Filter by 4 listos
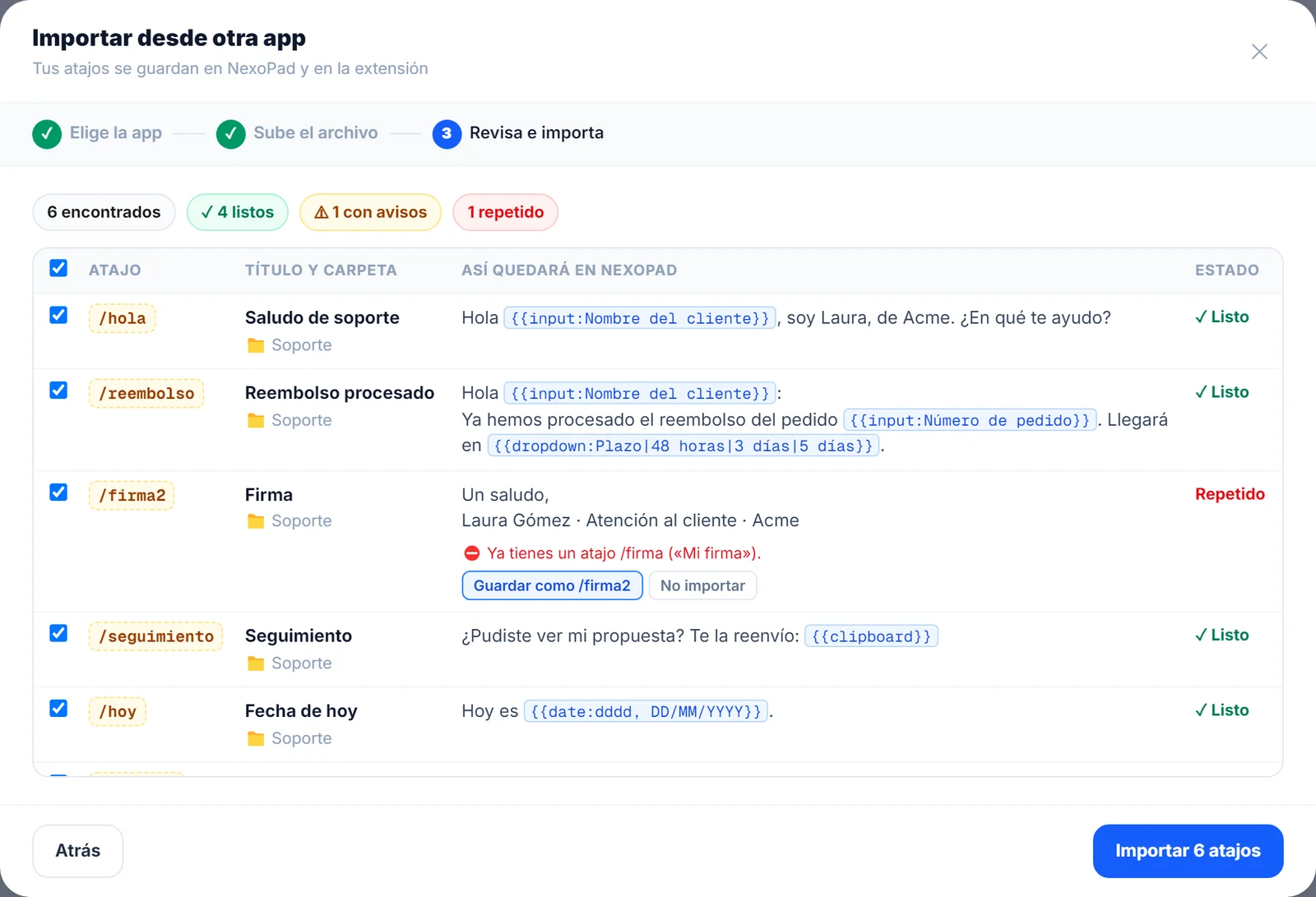 pos(238,212)
